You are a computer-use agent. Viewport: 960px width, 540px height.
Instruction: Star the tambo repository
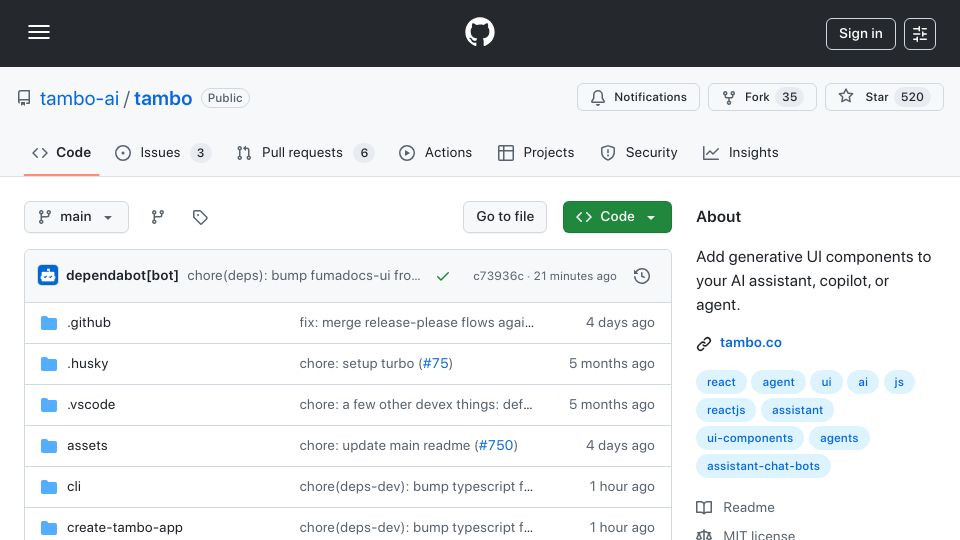click(x=883, y=97)
